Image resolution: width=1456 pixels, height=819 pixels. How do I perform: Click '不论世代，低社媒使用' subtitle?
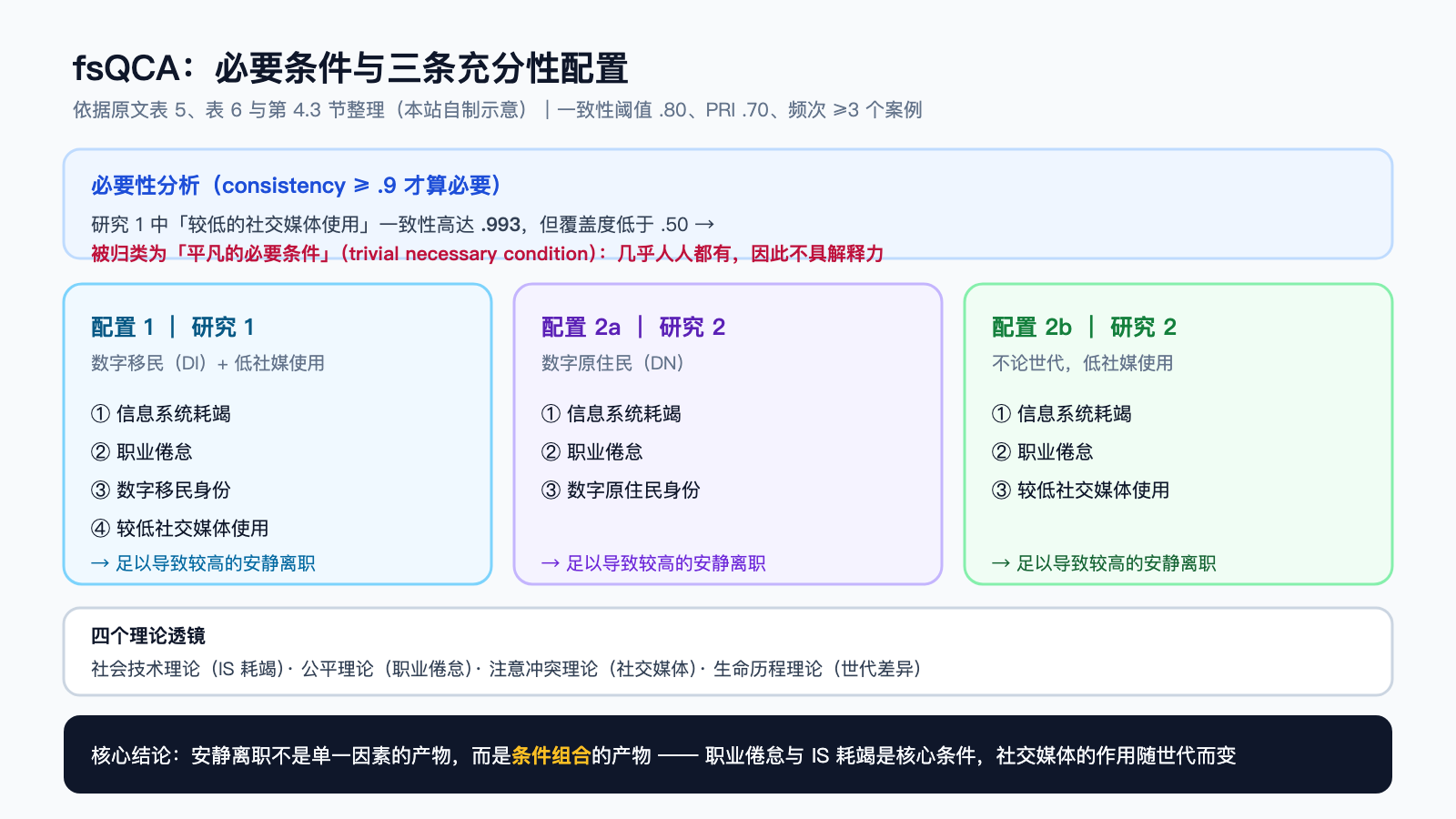coord(1083,363)
